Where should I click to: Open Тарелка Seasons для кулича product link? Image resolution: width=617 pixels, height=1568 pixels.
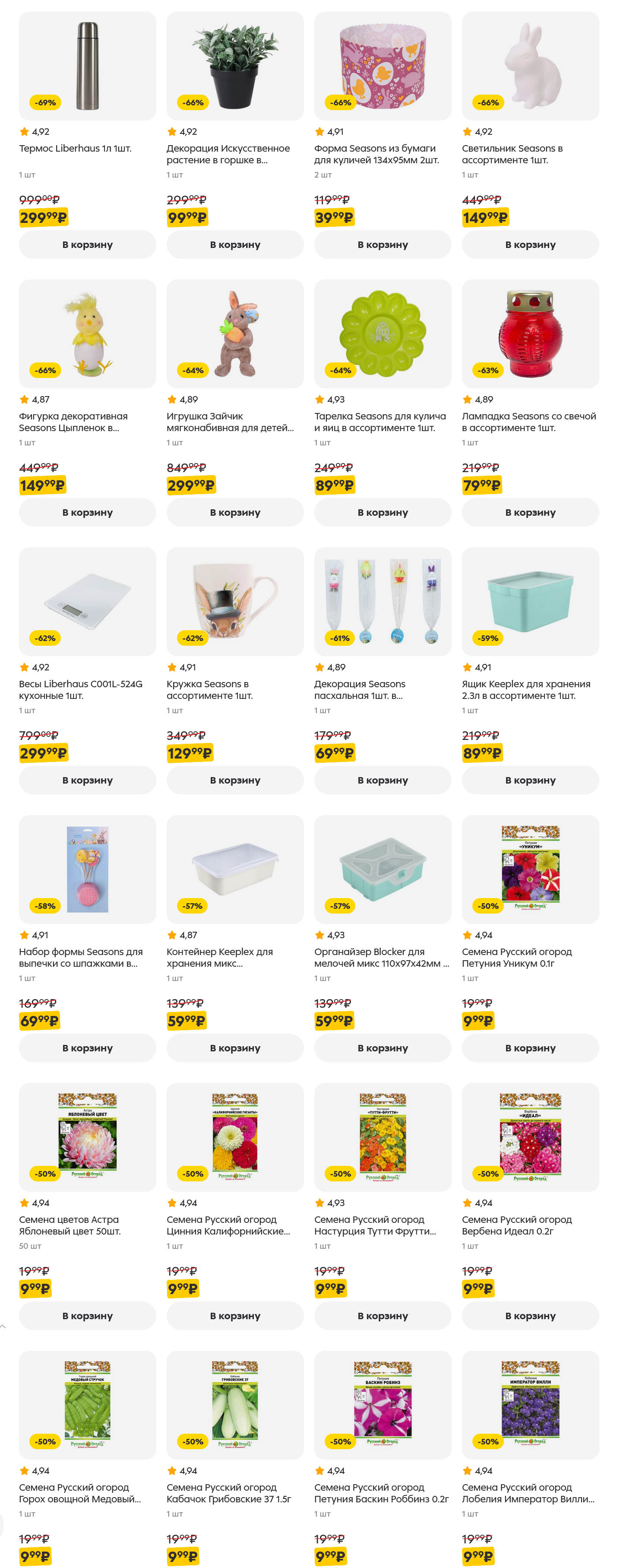[x=380, y=422]
